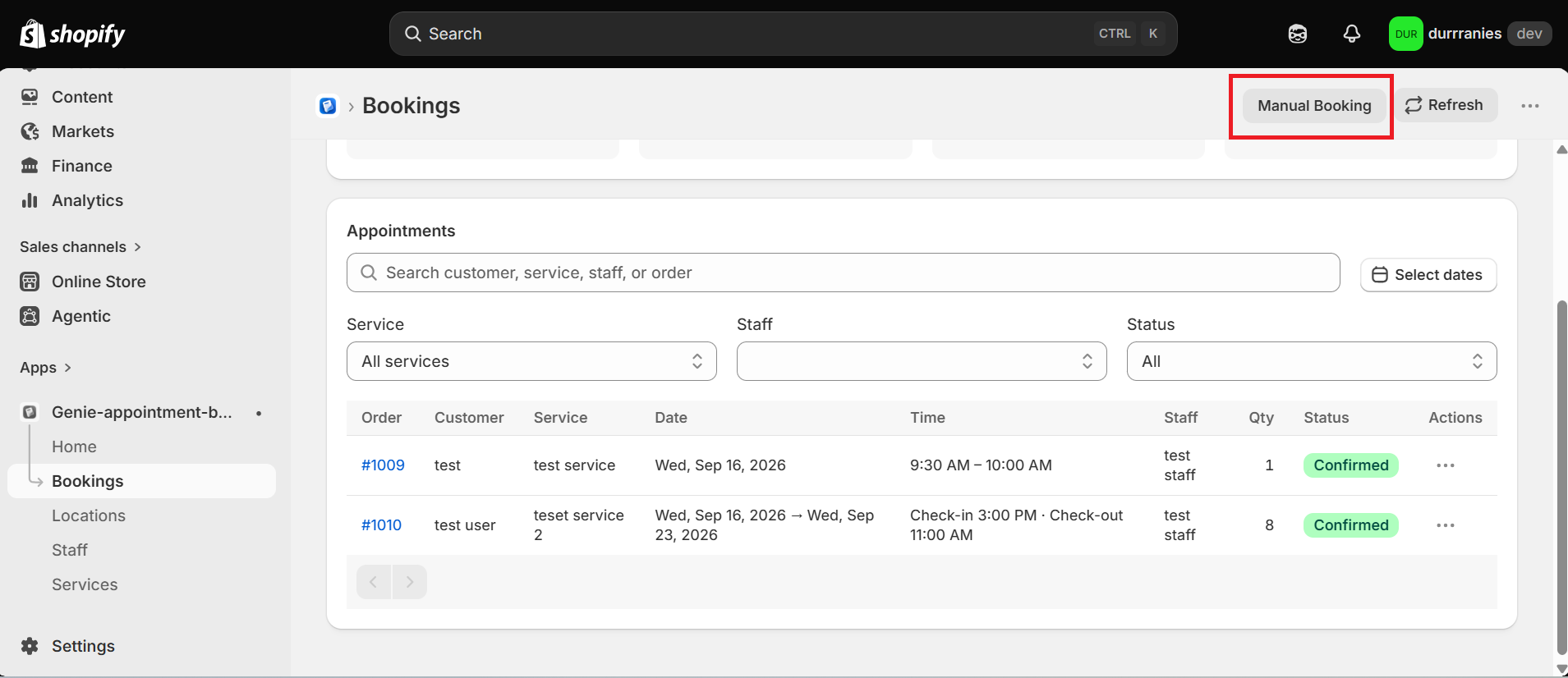
Task: Click the Online Store icon
Action: coord(30,282)
